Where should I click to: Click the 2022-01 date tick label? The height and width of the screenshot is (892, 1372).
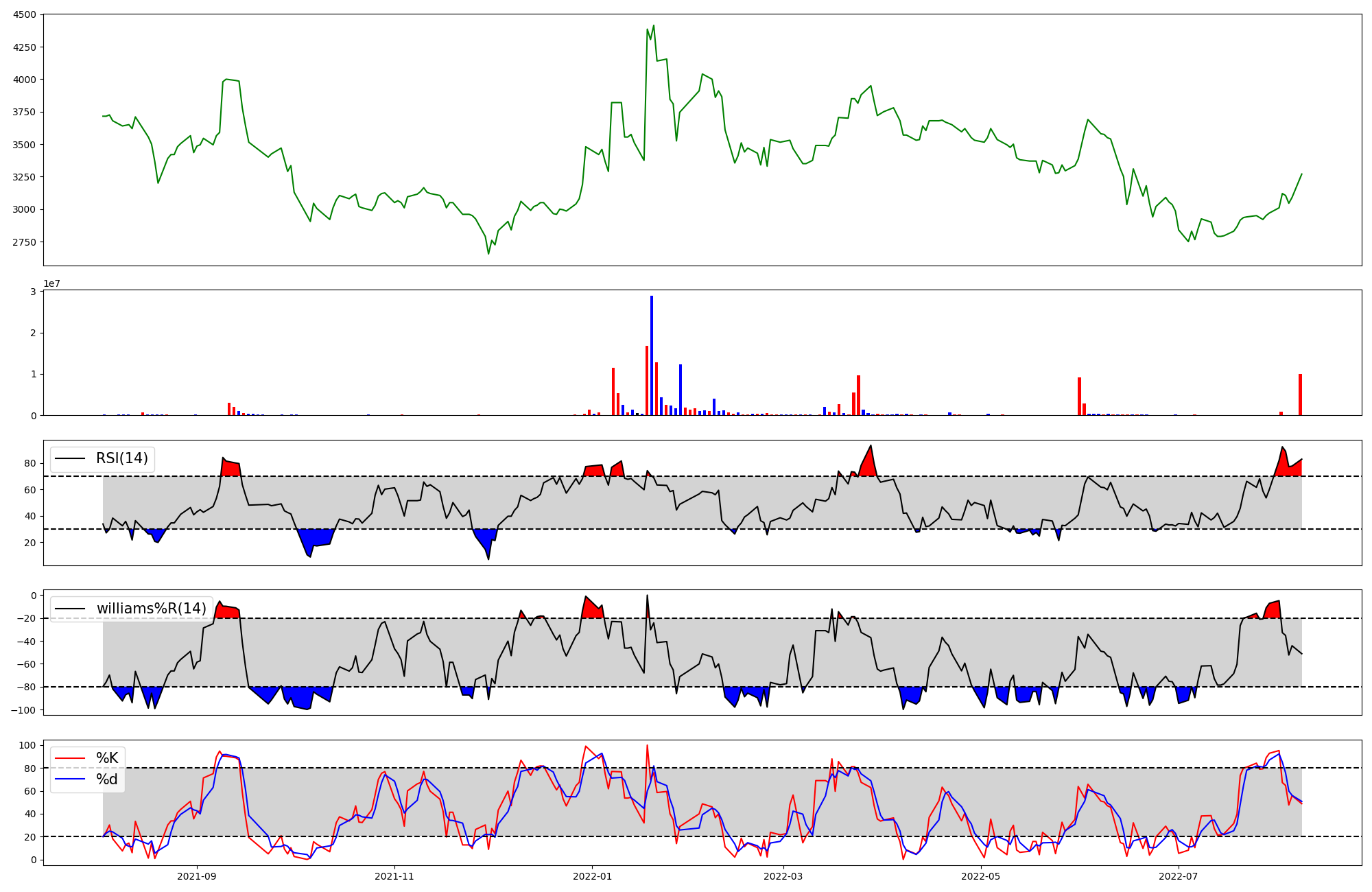tap(592, 876)
